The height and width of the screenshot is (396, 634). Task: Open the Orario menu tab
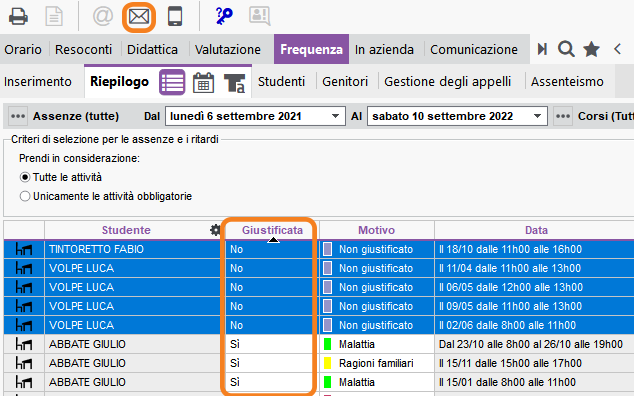tap(23, 49)
